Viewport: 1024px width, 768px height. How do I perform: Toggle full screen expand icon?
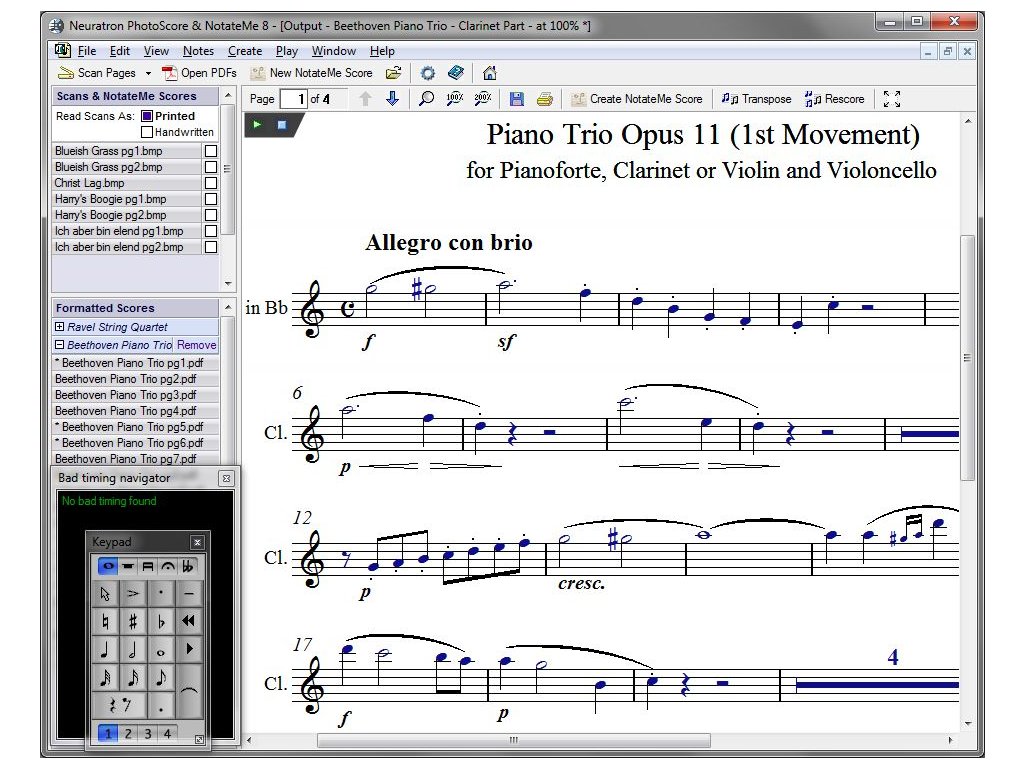tap(891, 99)
